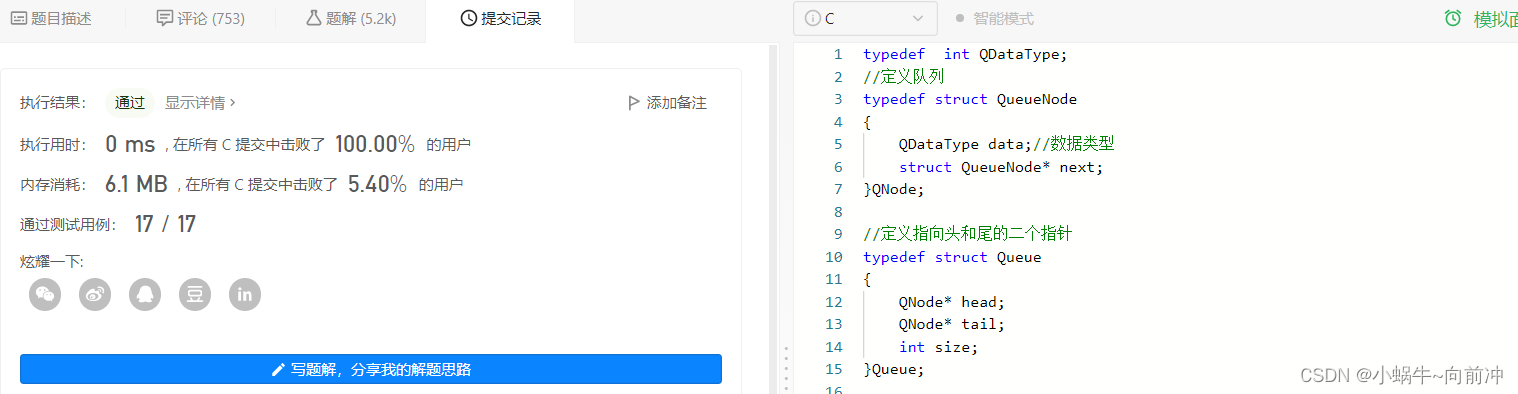The image size is (1518, 394).
Task: Click line 'QNode* head;'
Action: click(x=952, y=302)
